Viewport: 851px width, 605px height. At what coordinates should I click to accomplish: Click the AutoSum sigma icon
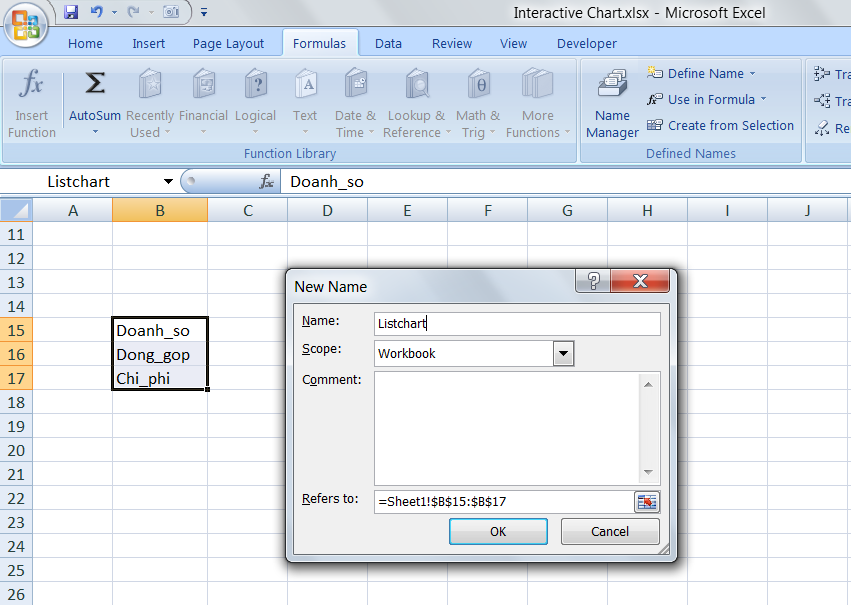pyautogui.click(x=94, y=84)
